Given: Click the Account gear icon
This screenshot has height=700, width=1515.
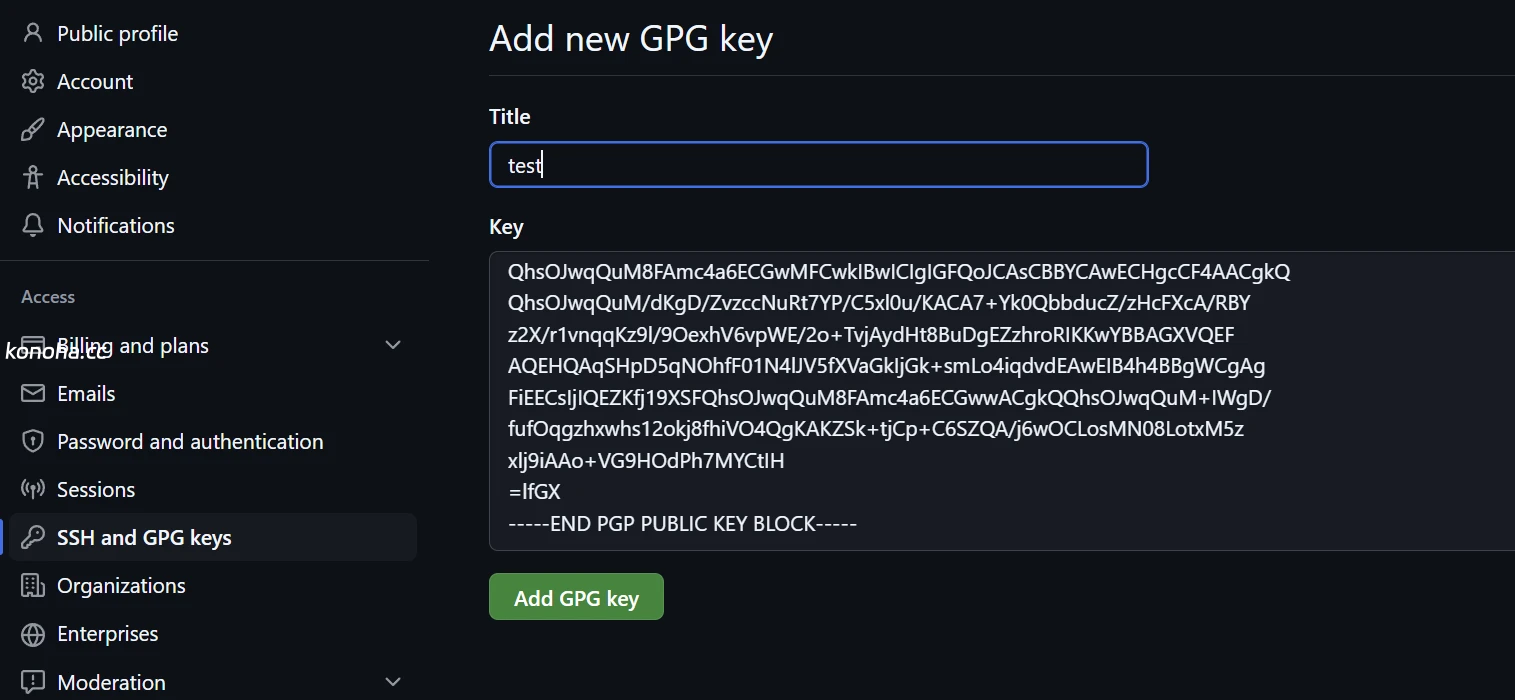Looking at the screenshot, I should (x=33, y=81).
